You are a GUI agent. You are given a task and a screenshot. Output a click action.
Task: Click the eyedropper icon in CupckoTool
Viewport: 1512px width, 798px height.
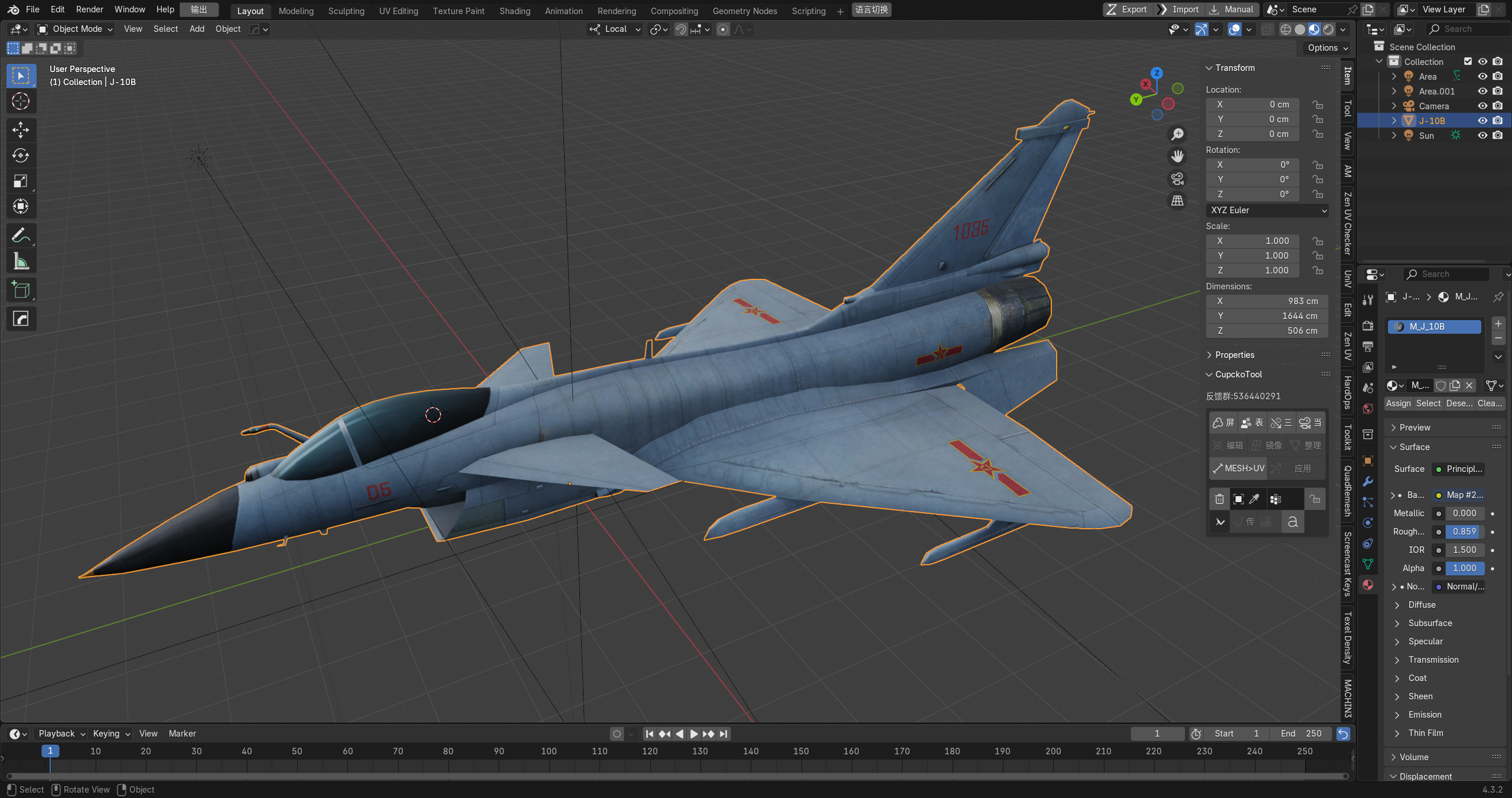[1254, 499]
